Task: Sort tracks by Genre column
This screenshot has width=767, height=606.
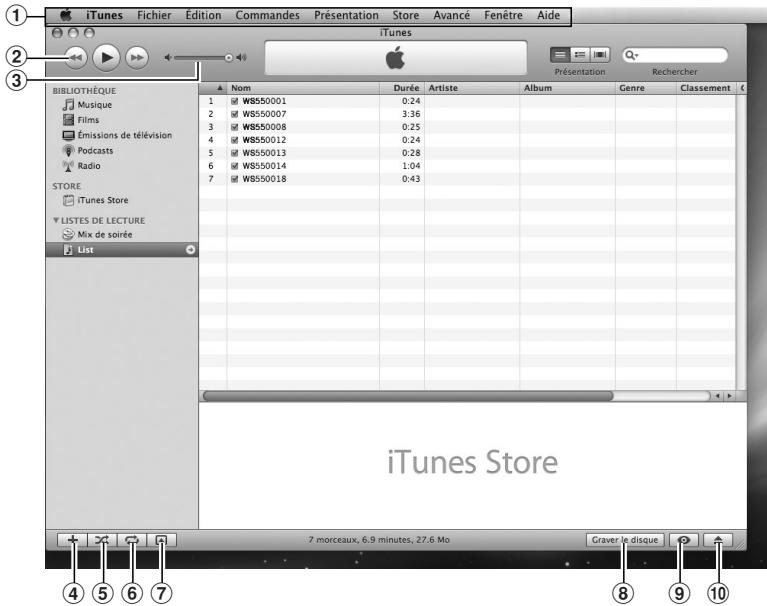Action: click(646, 88)
